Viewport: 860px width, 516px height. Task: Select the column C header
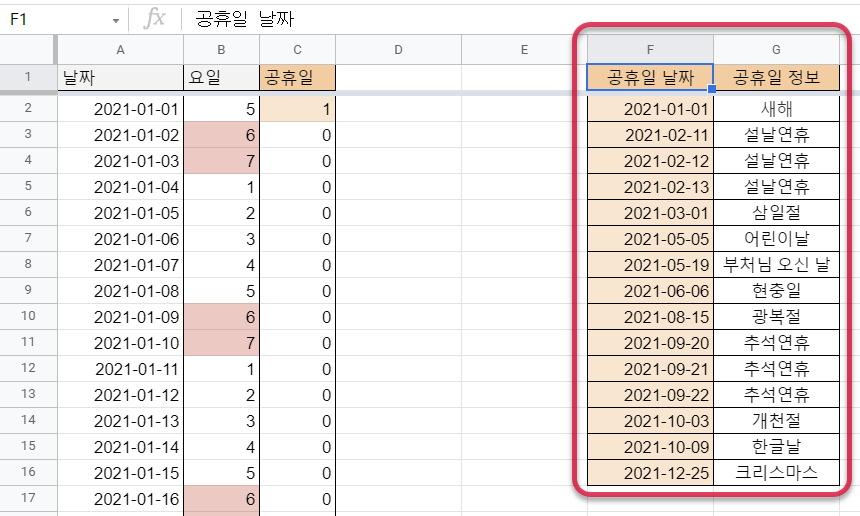297,49
